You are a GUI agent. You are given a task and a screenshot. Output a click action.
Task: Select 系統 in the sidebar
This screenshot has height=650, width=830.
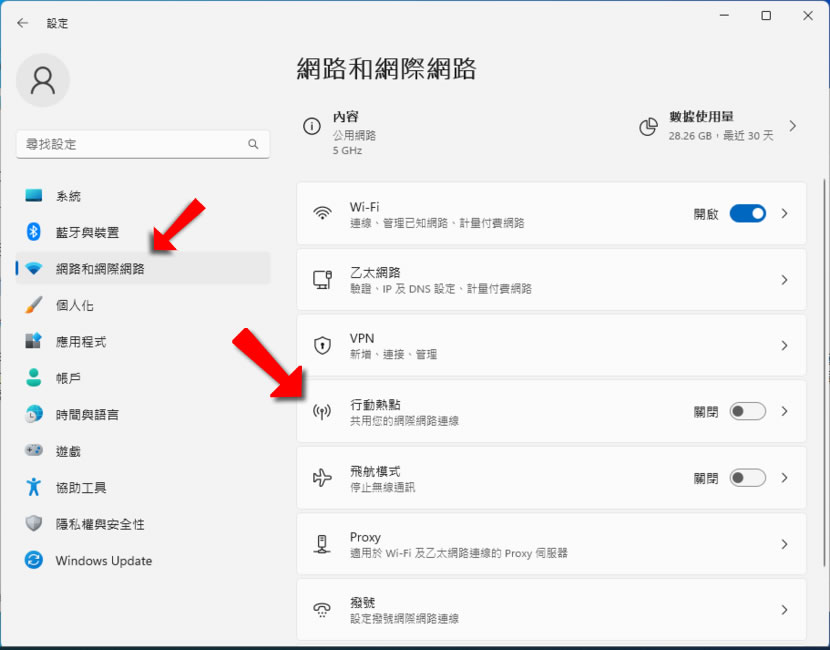pyautogui.click(x=143, y=196)
